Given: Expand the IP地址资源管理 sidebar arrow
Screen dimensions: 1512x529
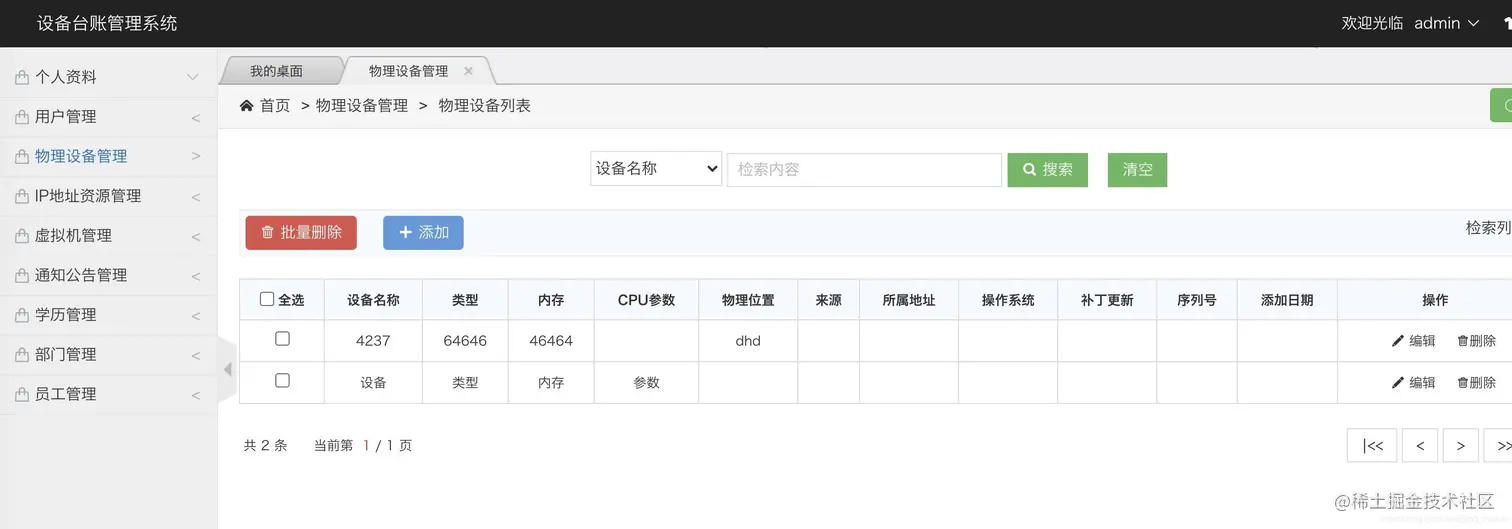Looking at the screenshot, I should (x=196, y=197).
